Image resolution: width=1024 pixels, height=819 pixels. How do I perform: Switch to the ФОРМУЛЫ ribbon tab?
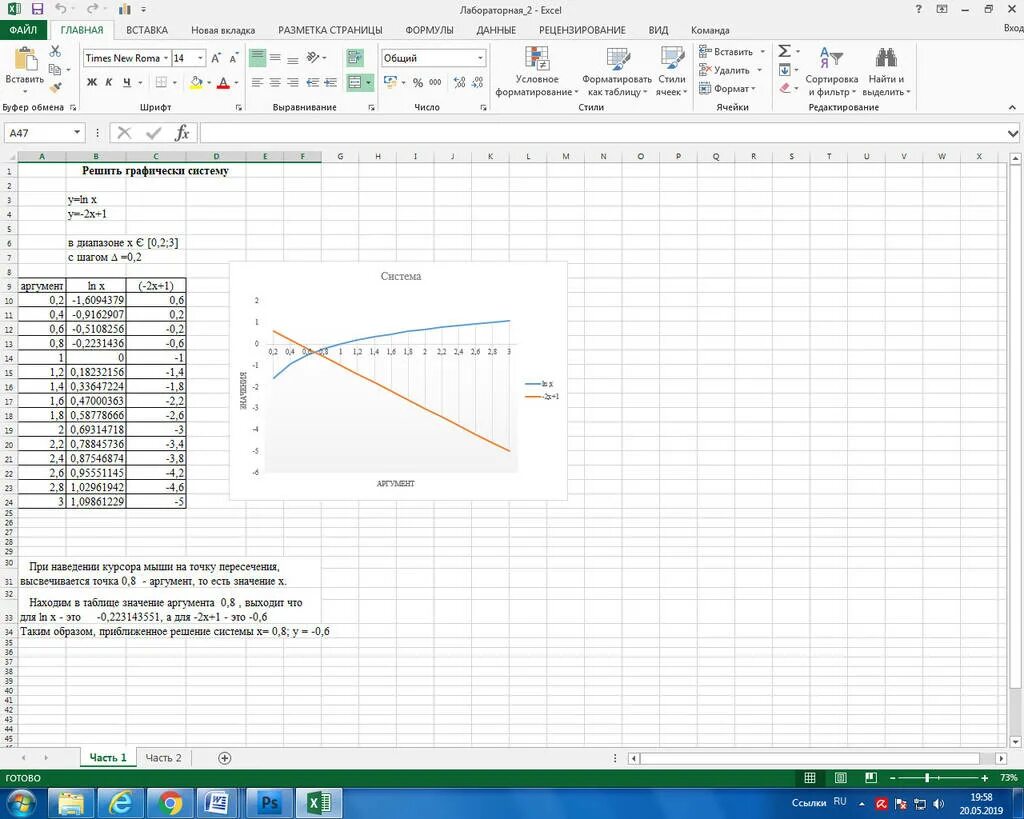pos(429,30)
